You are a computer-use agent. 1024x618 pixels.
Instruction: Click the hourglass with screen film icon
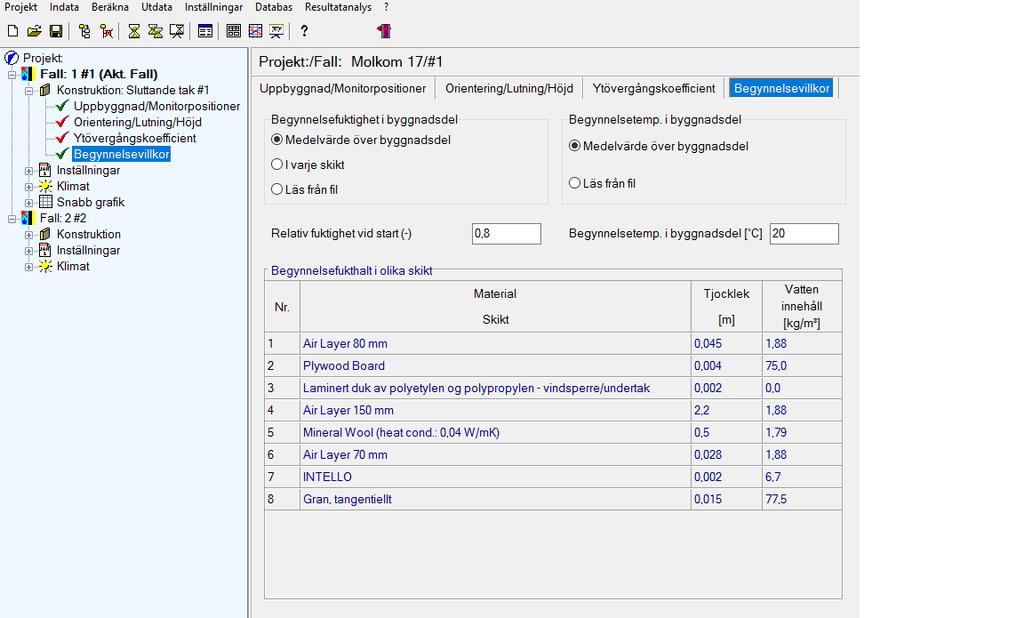pyautogui.click(x=176, y=31)
